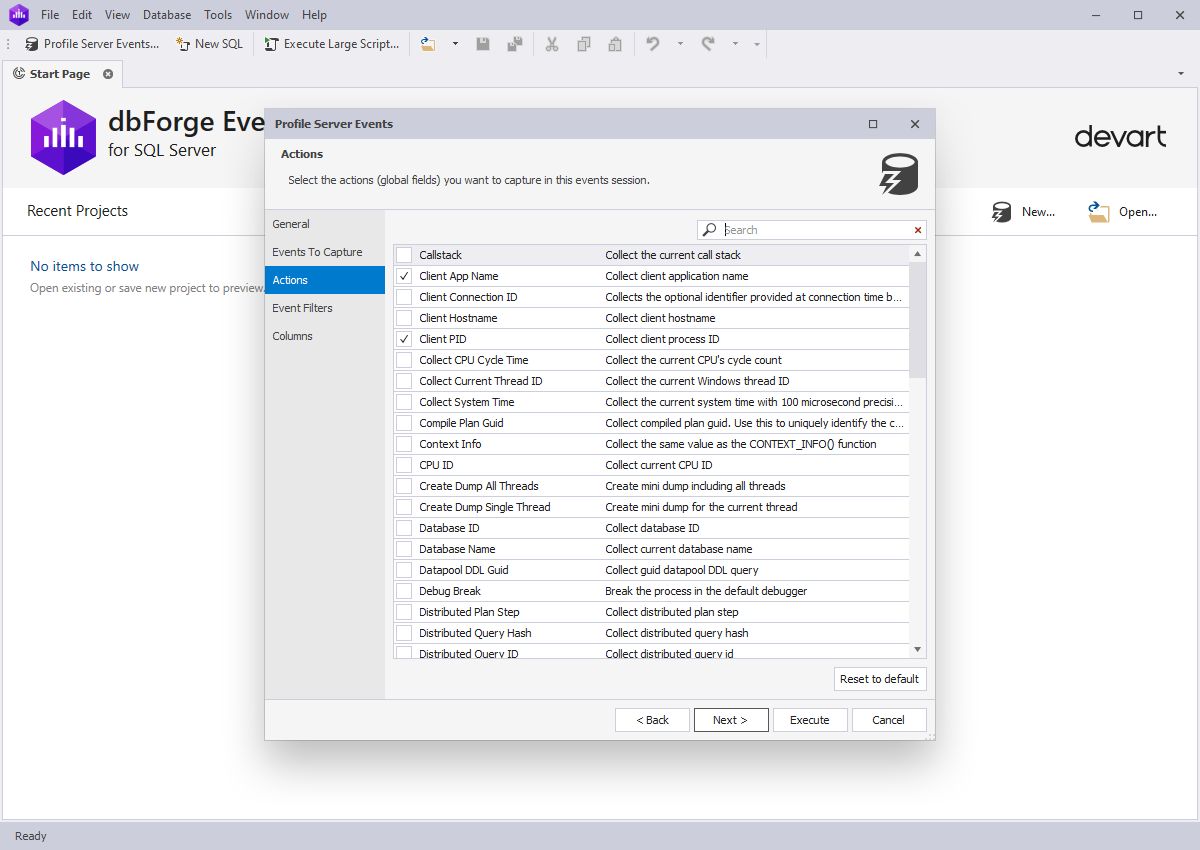
Task: Open the Profile Server Events wizard icon
Action: pyautogui.click(x=31, y=44)
